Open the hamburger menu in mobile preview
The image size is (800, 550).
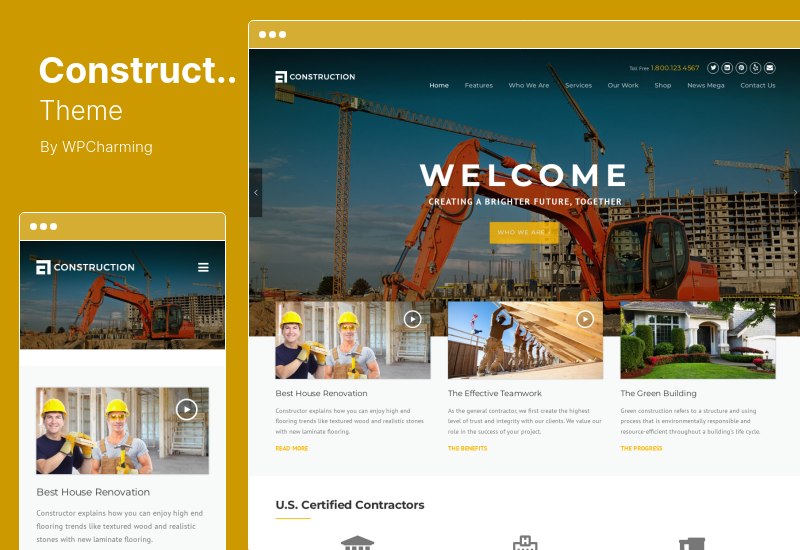coord(203,267)
